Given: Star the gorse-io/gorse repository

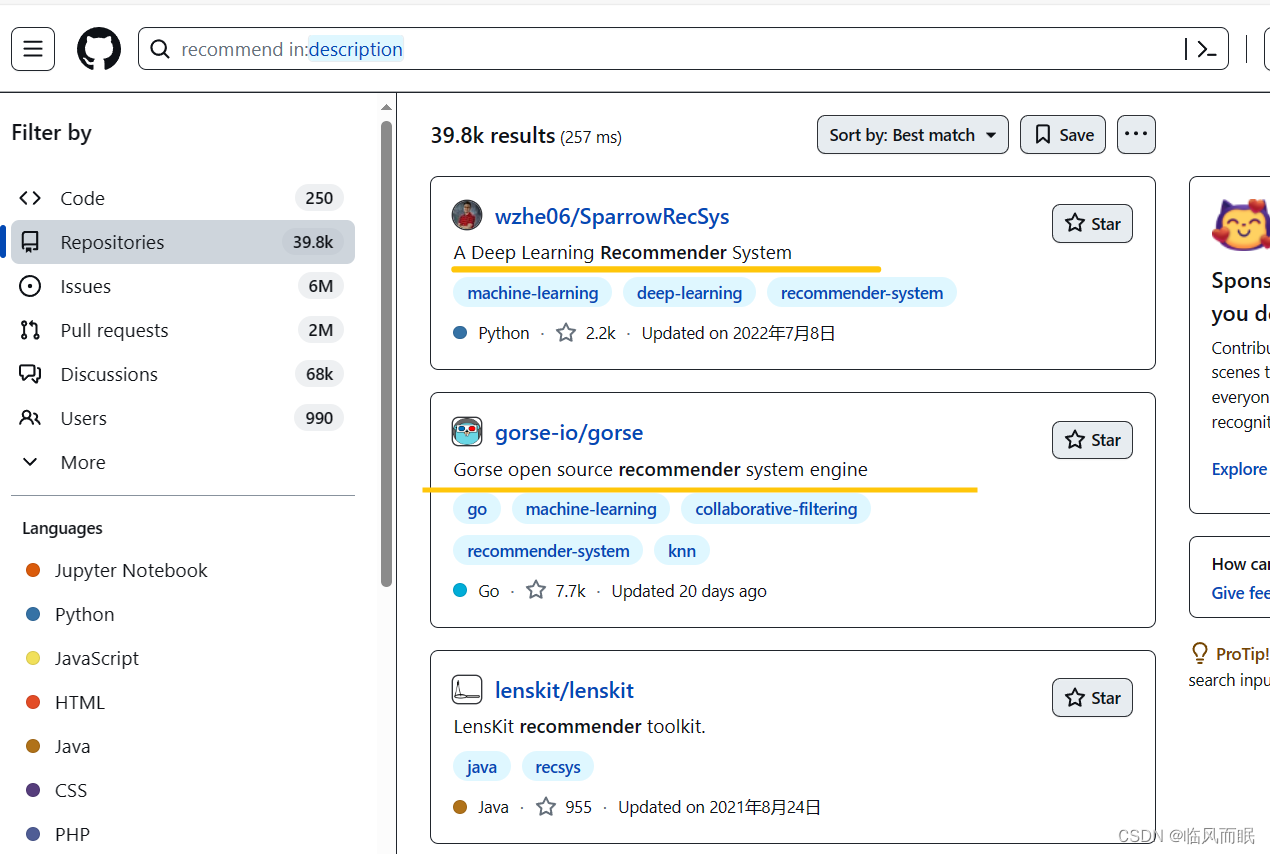Looking at the screenshot, I should 1092,440.
